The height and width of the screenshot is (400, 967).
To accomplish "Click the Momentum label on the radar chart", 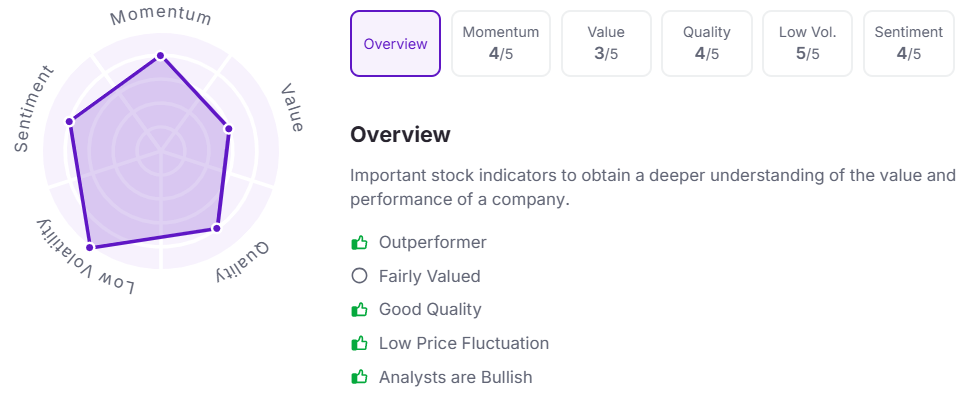I will (161, 17).
